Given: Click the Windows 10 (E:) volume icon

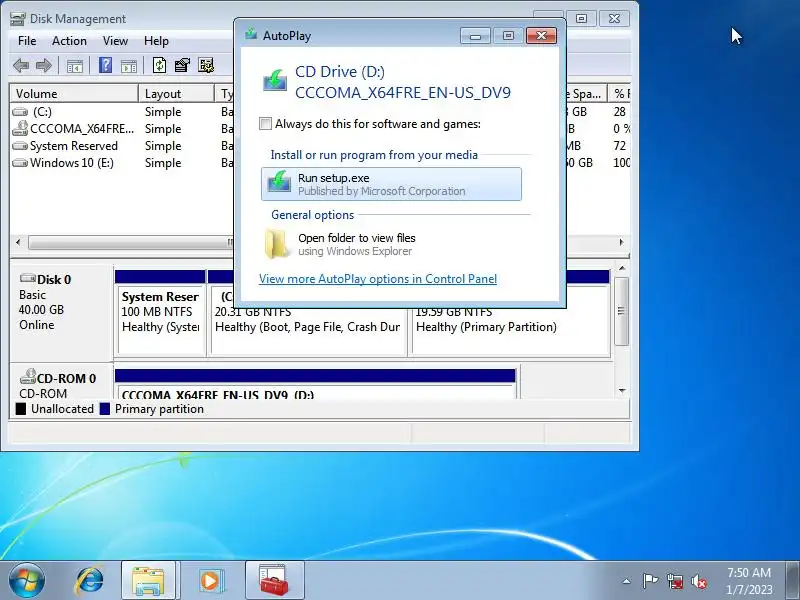Looking at the screenshot, I should [20, 163].
